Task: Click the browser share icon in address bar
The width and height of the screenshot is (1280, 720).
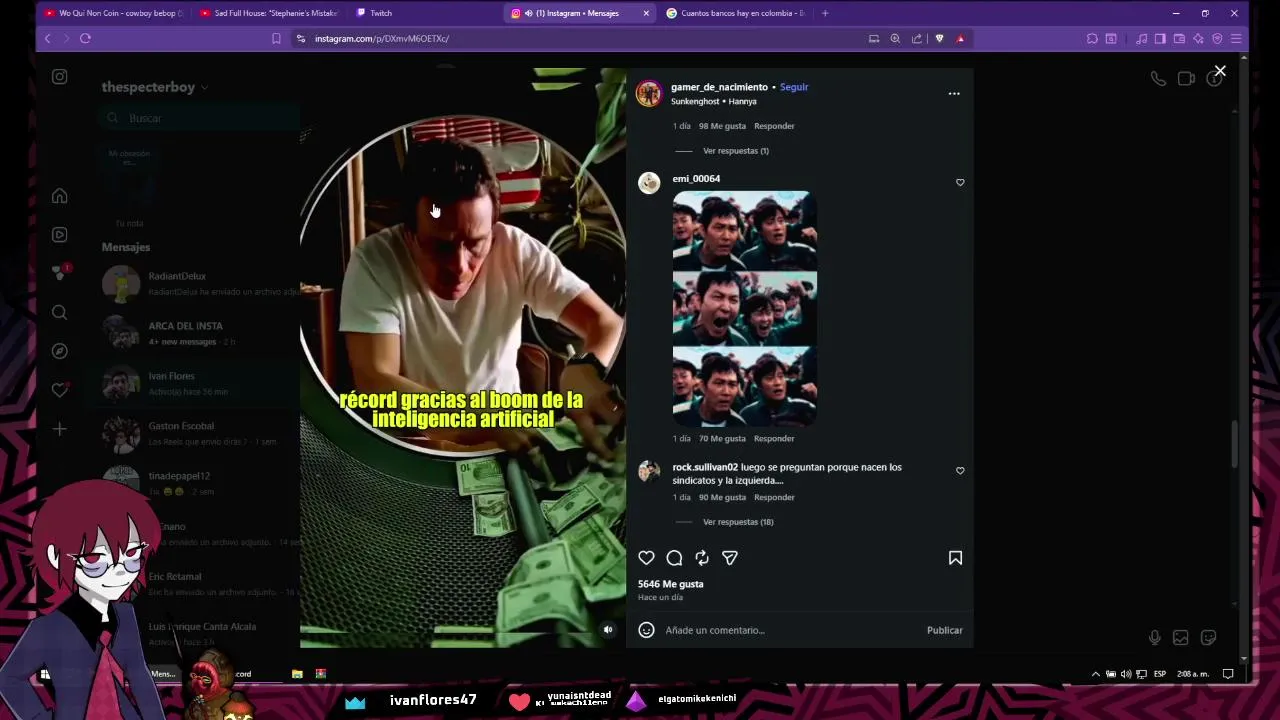Action: click(917, 38)
